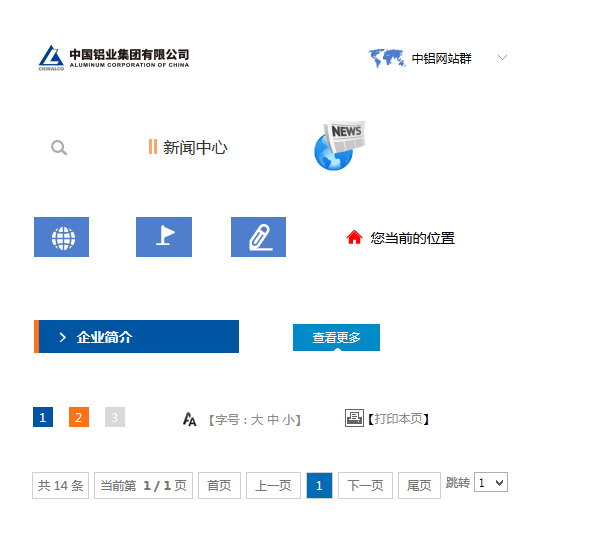This screenshot has width=601, height=535.
Task: Click the blue globe icon tile
Action: (62, 237)
